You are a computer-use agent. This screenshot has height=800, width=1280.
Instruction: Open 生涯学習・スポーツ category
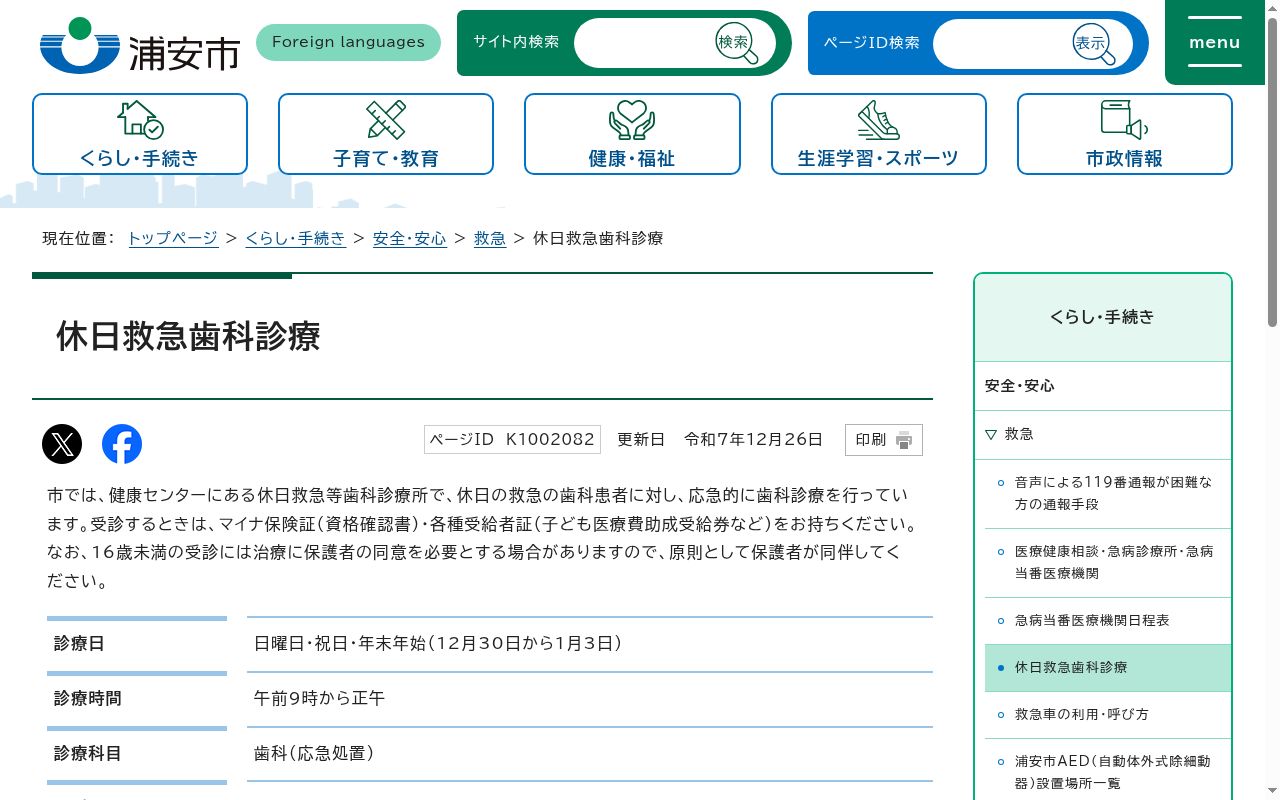click(879, 134)
